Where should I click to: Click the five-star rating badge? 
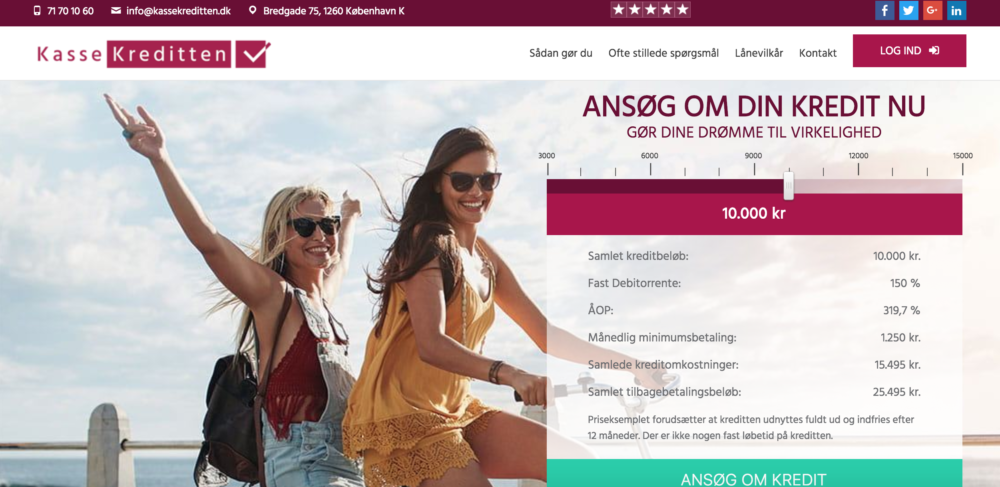pos(651,10)
